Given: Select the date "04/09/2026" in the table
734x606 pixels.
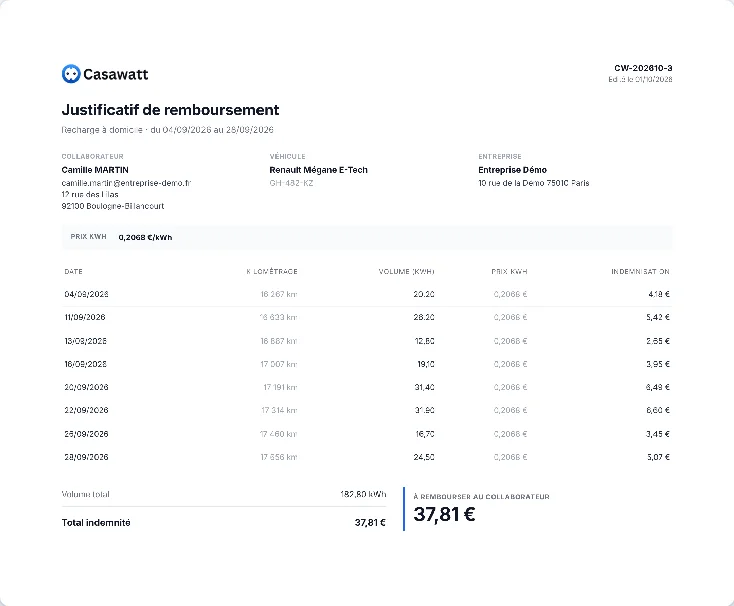Looking at the screenshot, I should (x=86, y=294).
